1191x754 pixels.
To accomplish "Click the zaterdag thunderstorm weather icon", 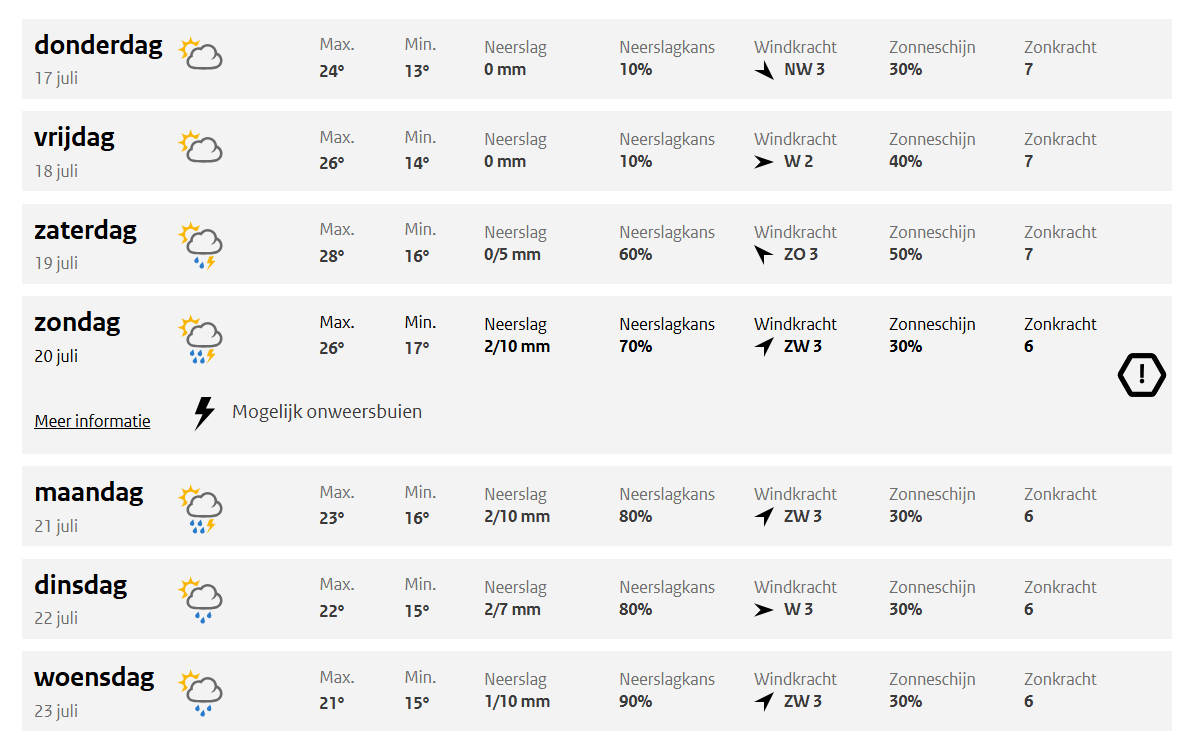I will (200, 246).
